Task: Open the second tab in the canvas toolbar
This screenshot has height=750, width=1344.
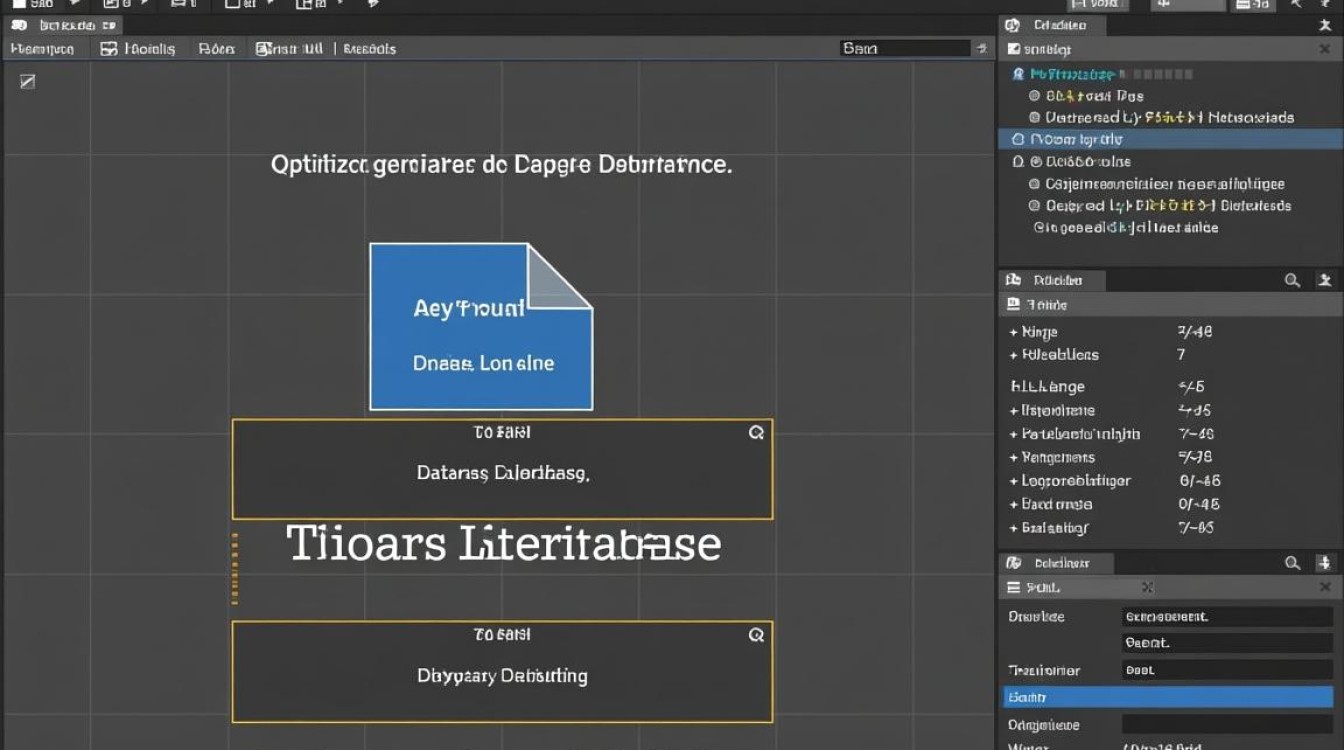Action: tap(138, 48)
